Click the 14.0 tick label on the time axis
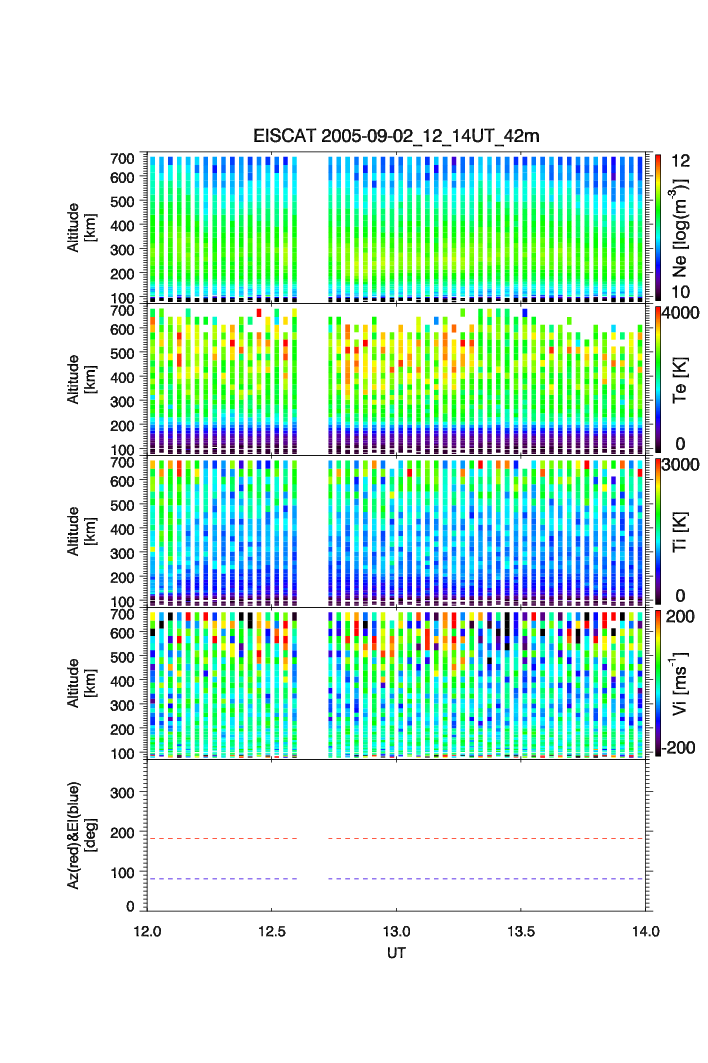The height and width of the screenshot is (1063, 708). tap(646, 931)
